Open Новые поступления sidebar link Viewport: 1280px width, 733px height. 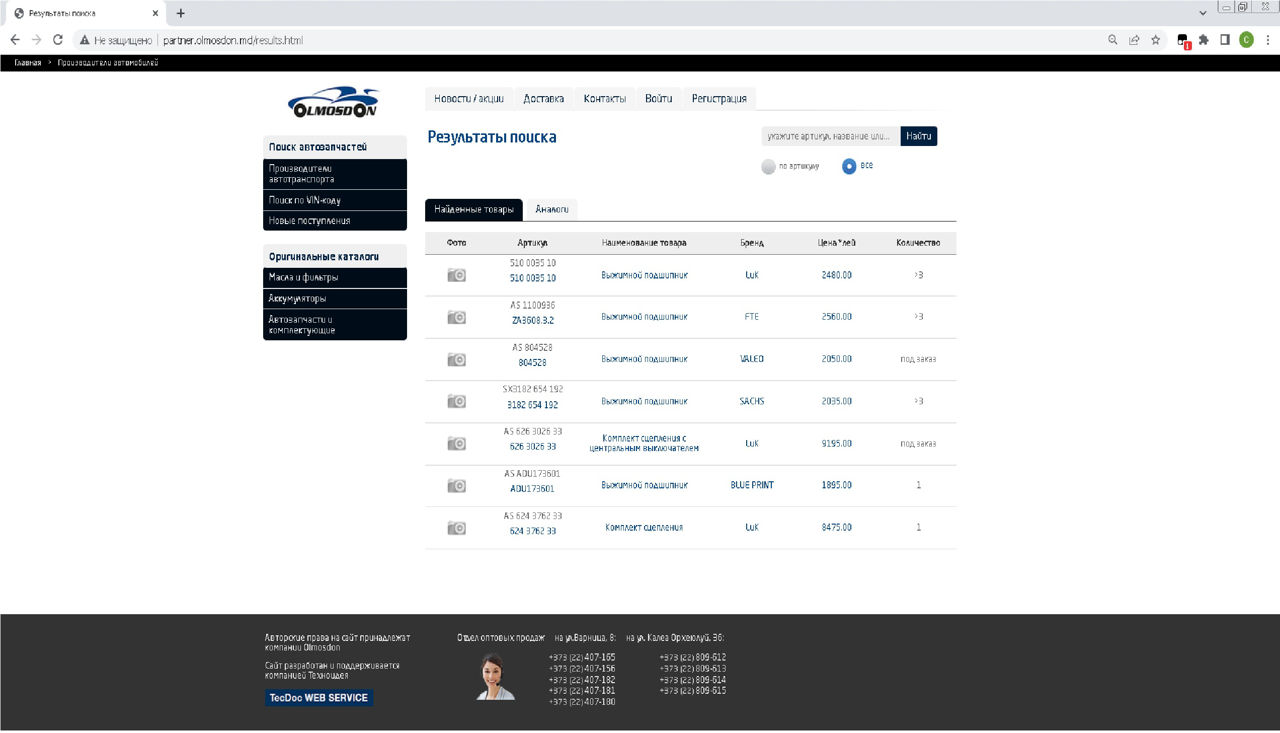tap(335, 221)
